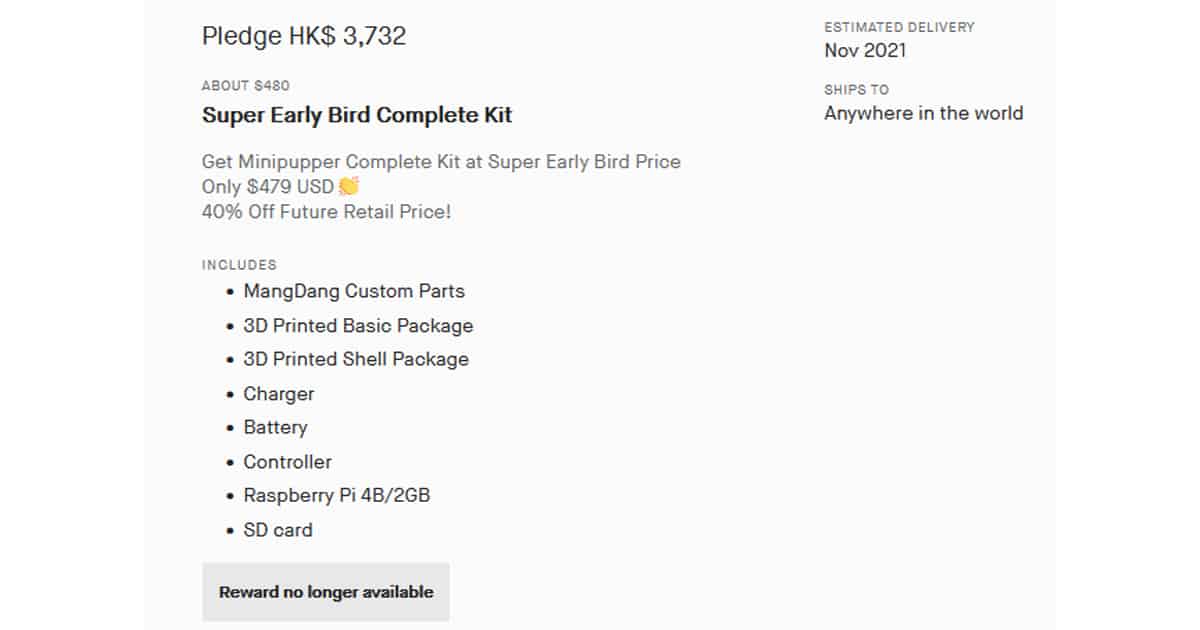This screenshot has height=630, width=1200.
Task: Select the MangDang Custom Parts list item
Action: (x=354, y=291)
